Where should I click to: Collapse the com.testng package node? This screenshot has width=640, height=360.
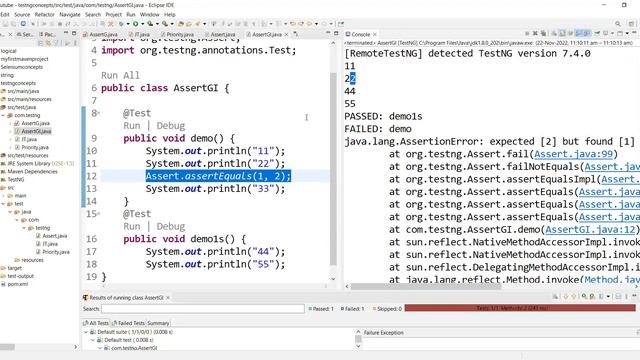pyautogui.click(x=3, y=116)
